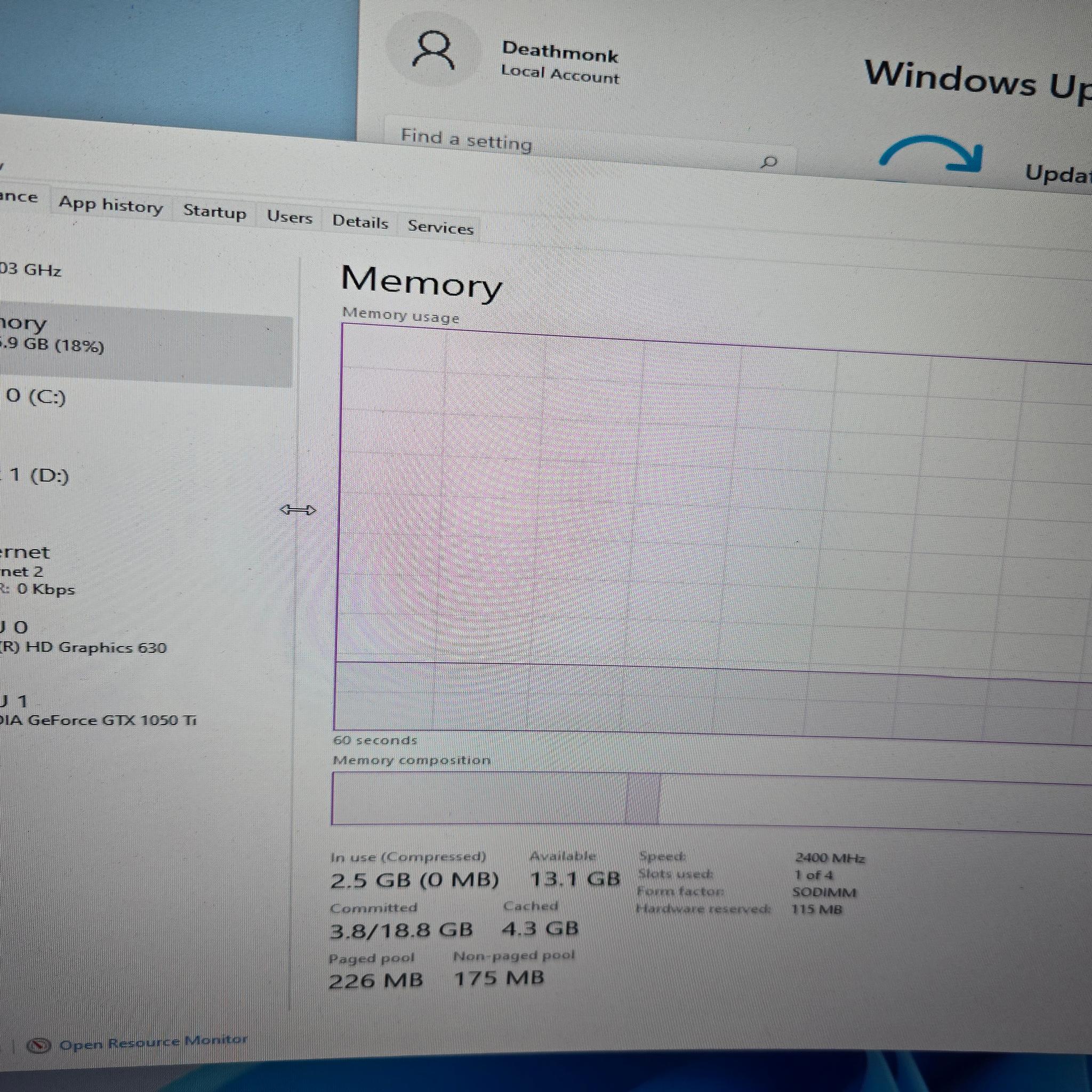Click the Committed 3.8/18.8 GB value
1092x1092 pixels.
point(401,930)
